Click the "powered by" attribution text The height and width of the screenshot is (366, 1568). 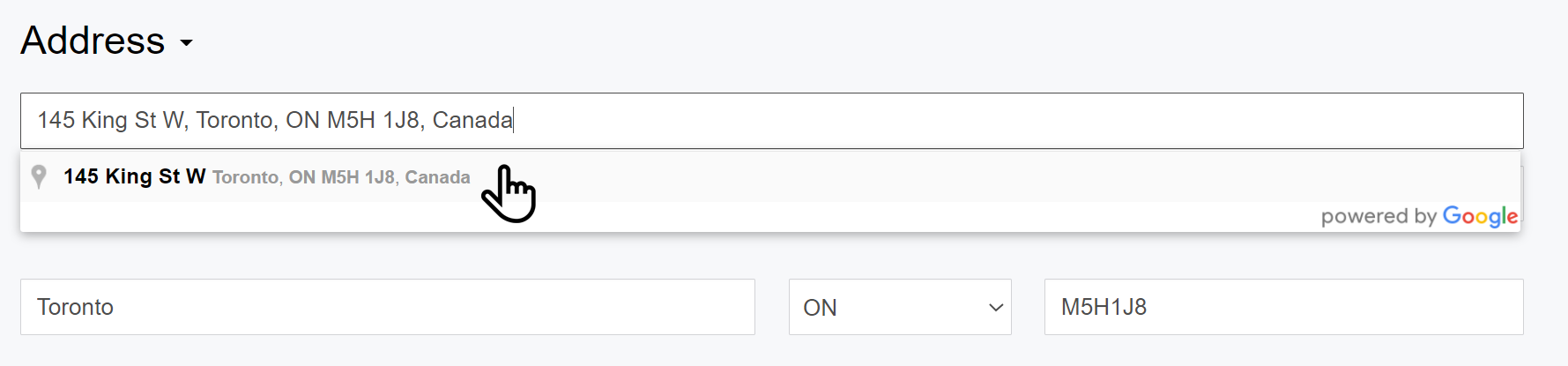1379,217
